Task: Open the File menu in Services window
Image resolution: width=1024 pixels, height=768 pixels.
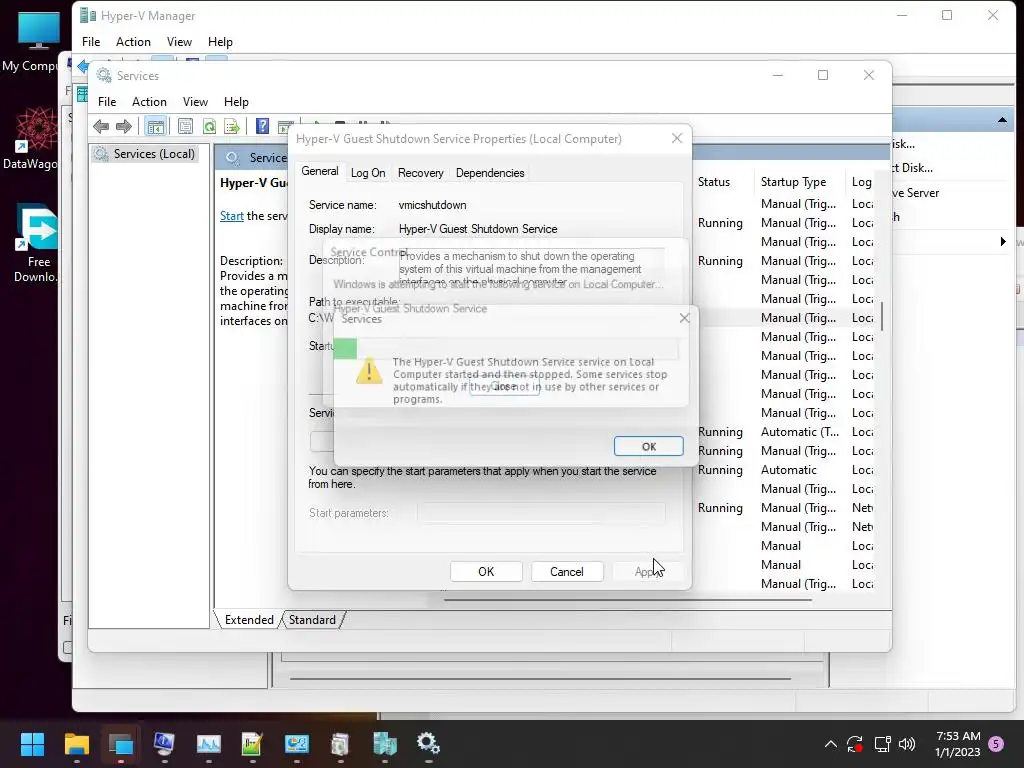Action: (x=107, y=102)
